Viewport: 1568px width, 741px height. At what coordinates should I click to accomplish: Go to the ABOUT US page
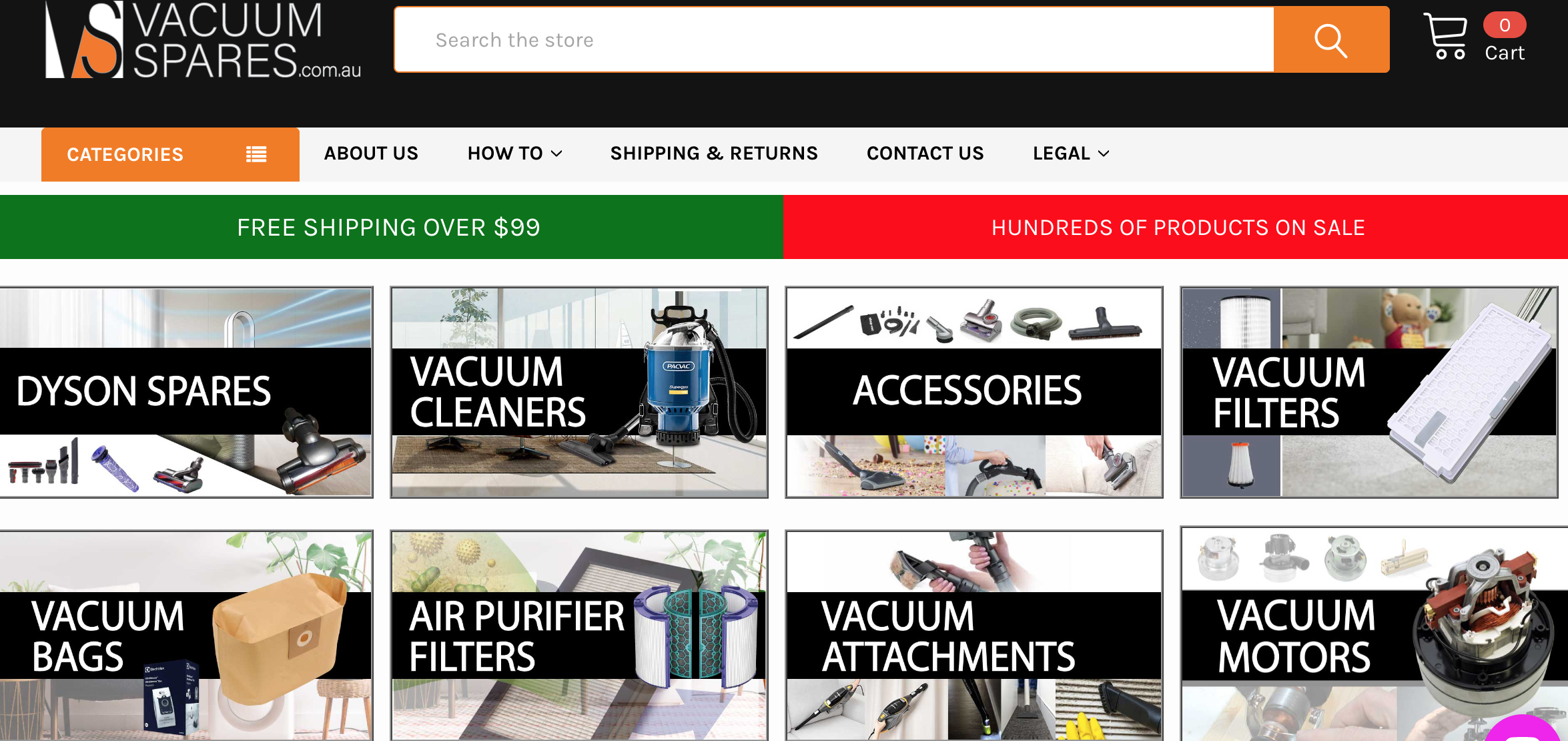click(x=371, y=154)
